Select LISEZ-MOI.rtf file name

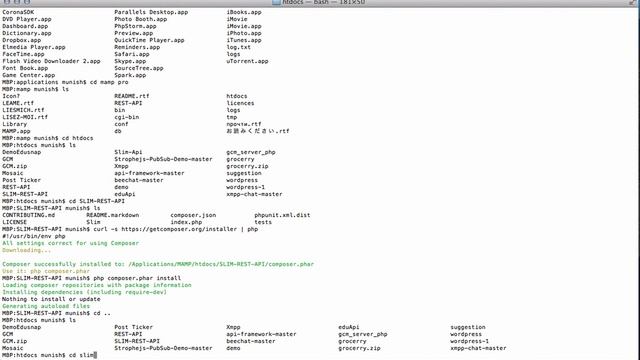coord(25,117)
